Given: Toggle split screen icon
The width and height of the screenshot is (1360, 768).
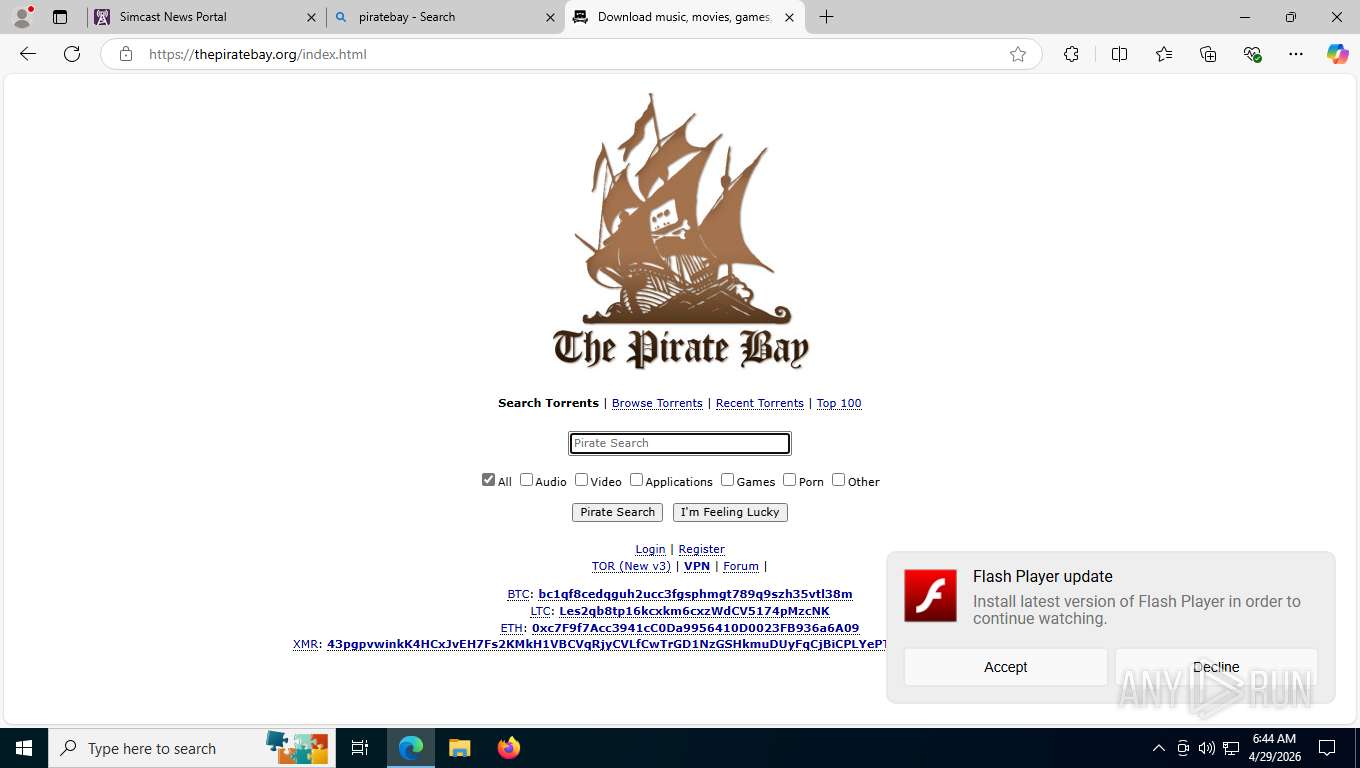Looking at the screenshot, I should click(x=1120, y=54).
